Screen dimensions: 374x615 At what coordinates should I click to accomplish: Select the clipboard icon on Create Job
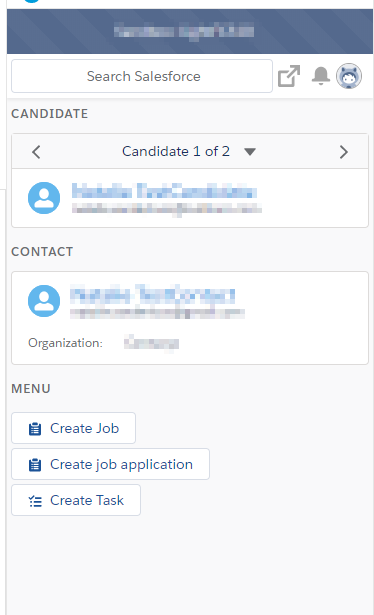click(35, 429)
